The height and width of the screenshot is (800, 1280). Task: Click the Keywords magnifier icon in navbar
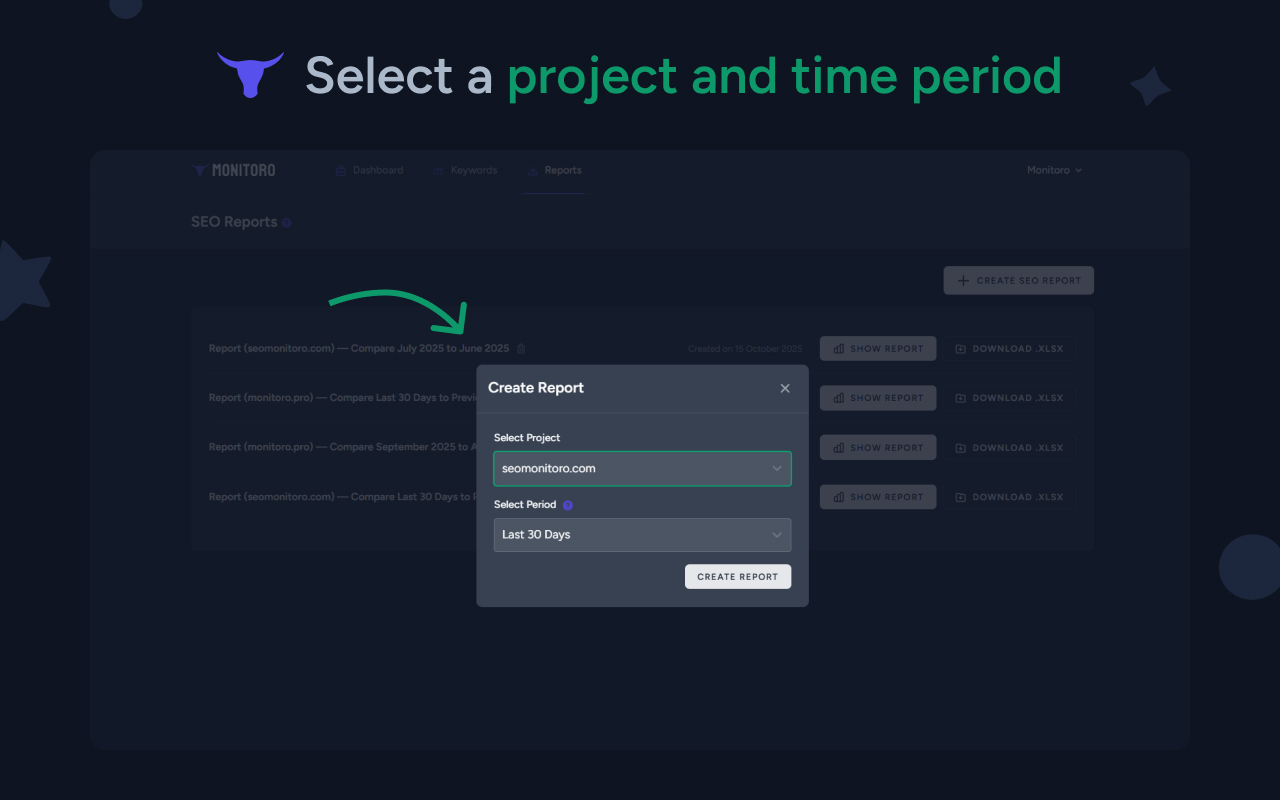click(437, 170)
